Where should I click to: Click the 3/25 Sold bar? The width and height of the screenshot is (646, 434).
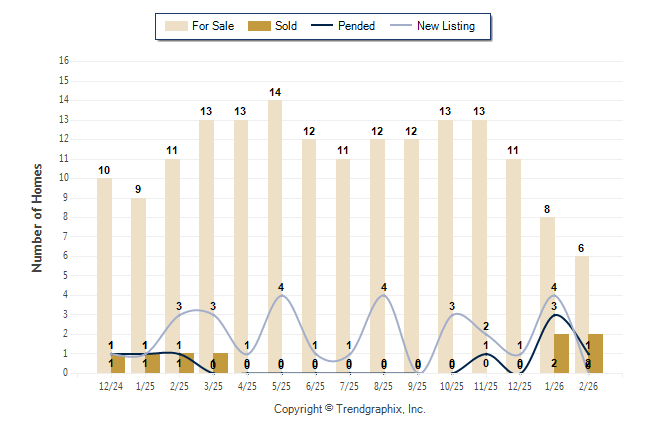(x=220, y=363)
